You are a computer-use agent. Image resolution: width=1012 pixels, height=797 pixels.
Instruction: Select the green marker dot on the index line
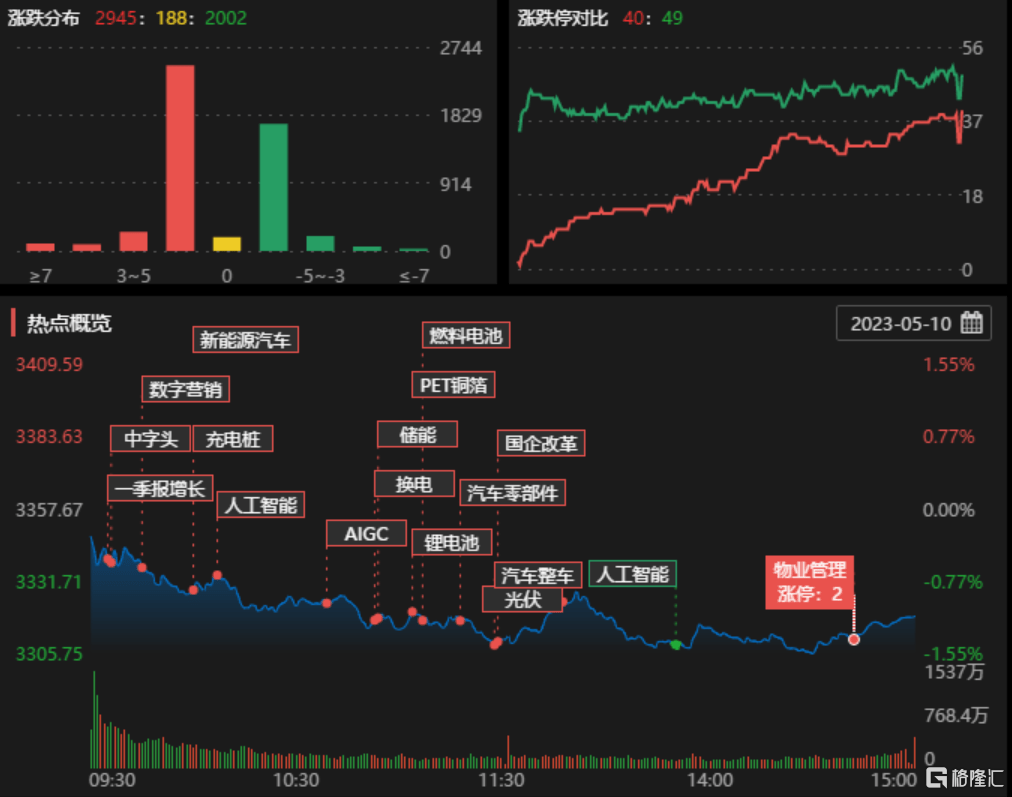(x=678, y=646)
